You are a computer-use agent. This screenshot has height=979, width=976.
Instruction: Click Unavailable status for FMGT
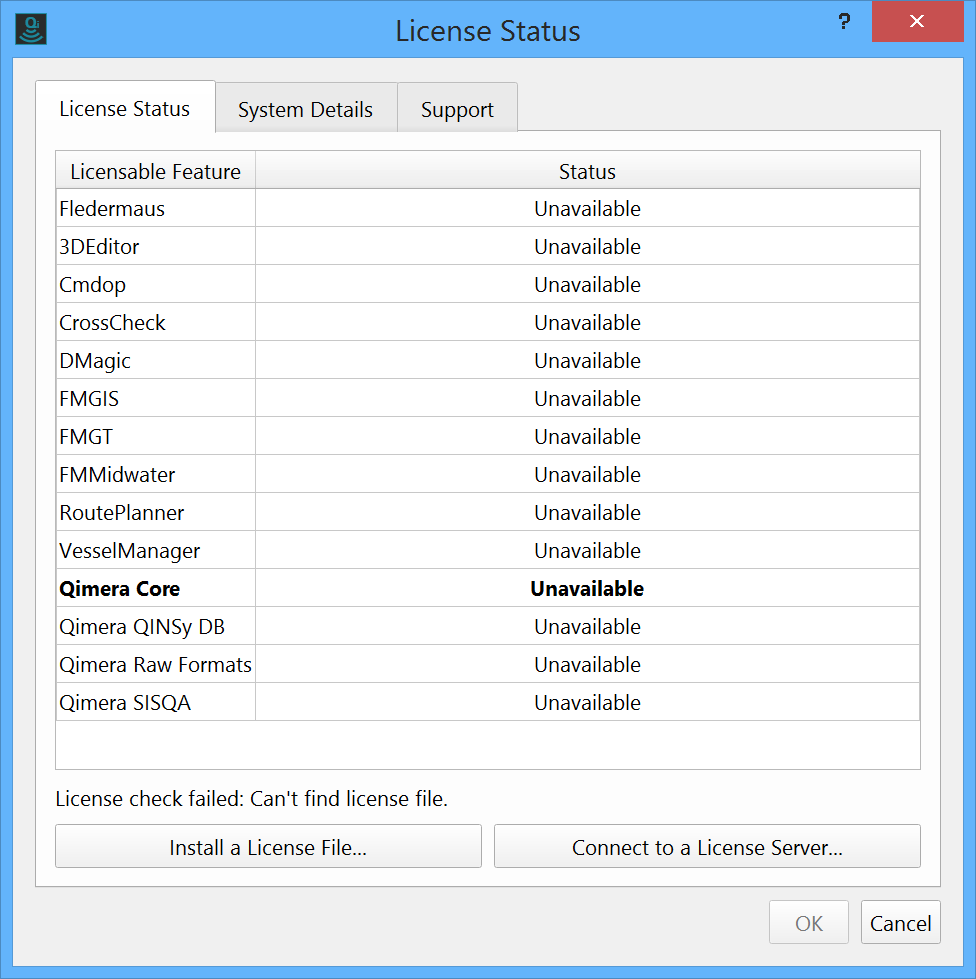tap(588, 436)
